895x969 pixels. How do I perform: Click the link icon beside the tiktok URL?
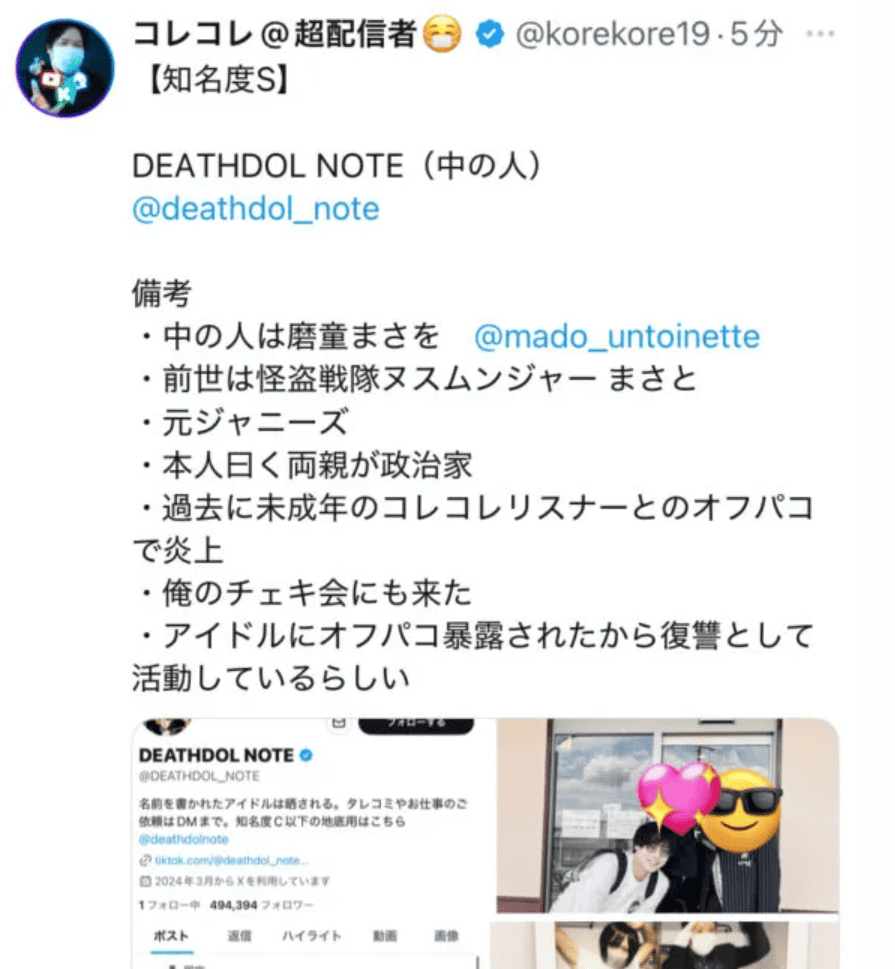tap(145, 860)
